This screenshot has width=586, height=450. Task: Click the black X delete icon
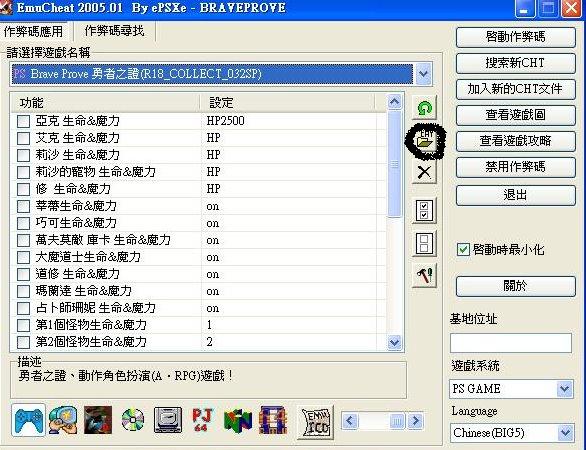point(424,172)
